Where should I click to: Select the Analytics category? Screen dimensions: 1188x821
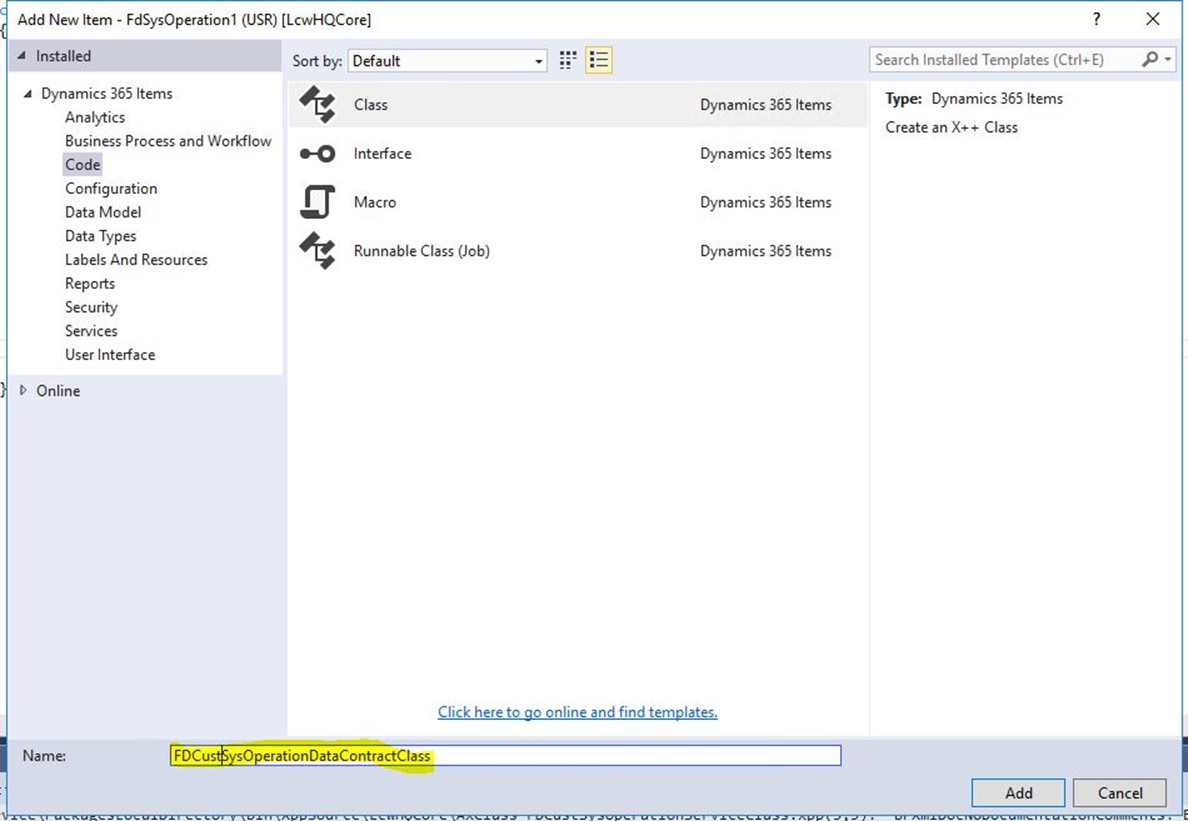click(95, 117)
